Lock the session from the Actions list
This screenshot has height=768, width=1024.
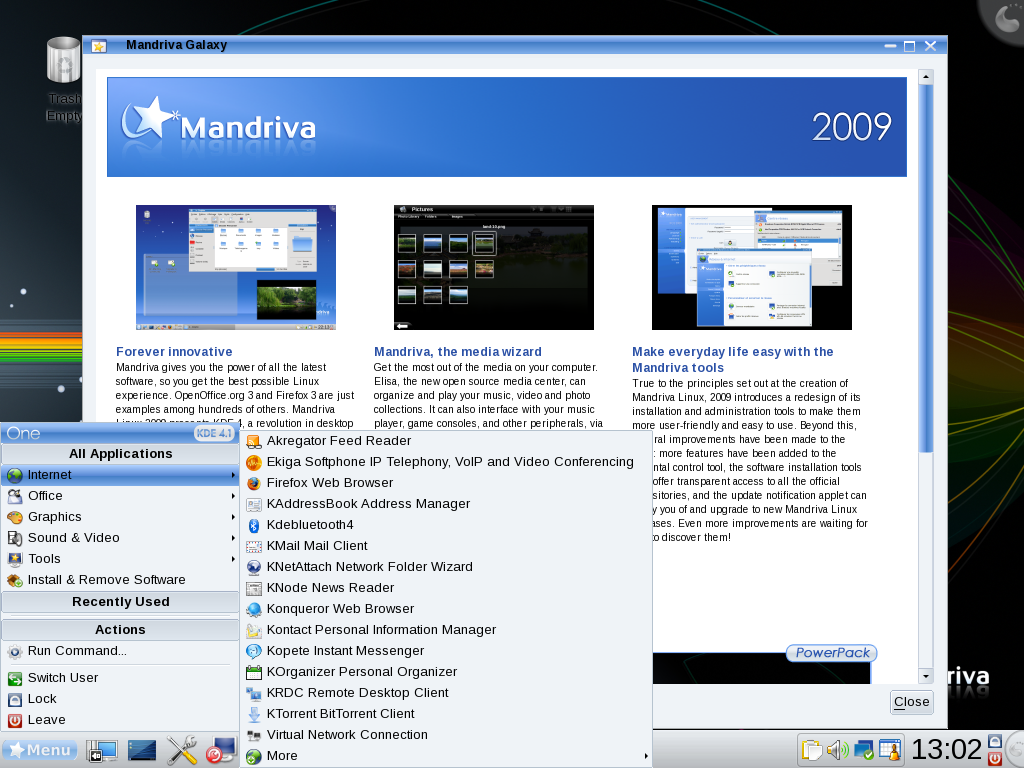(120, 699)
